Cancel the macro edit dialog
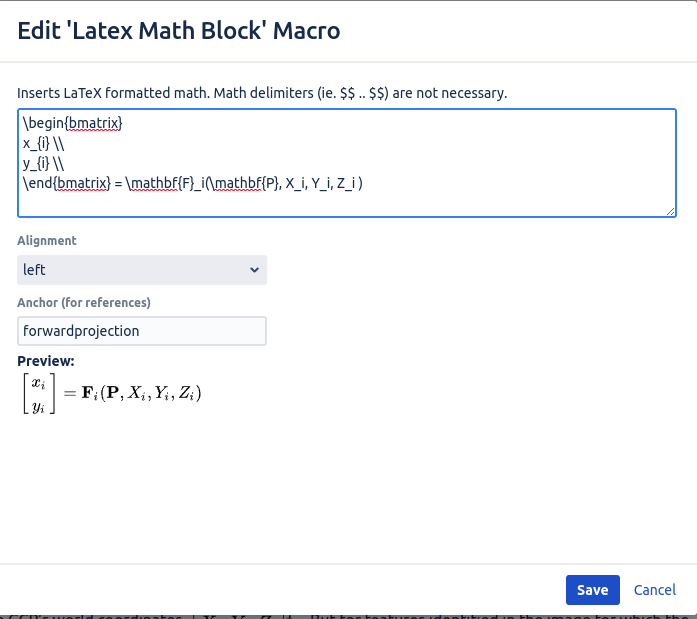Screen dimensions: 697x619 [x=655, y=590]
